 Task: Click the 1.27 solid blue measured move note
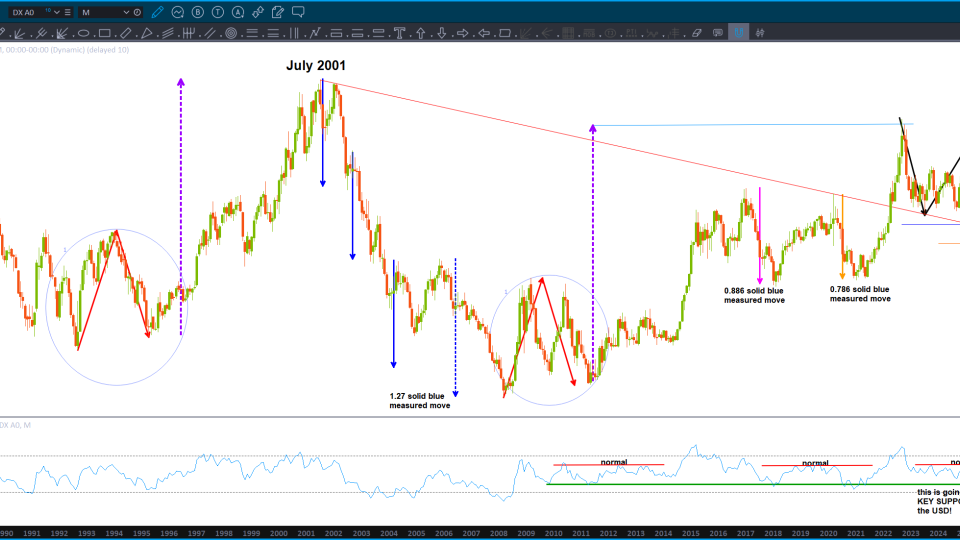click(x=419, y=401)
